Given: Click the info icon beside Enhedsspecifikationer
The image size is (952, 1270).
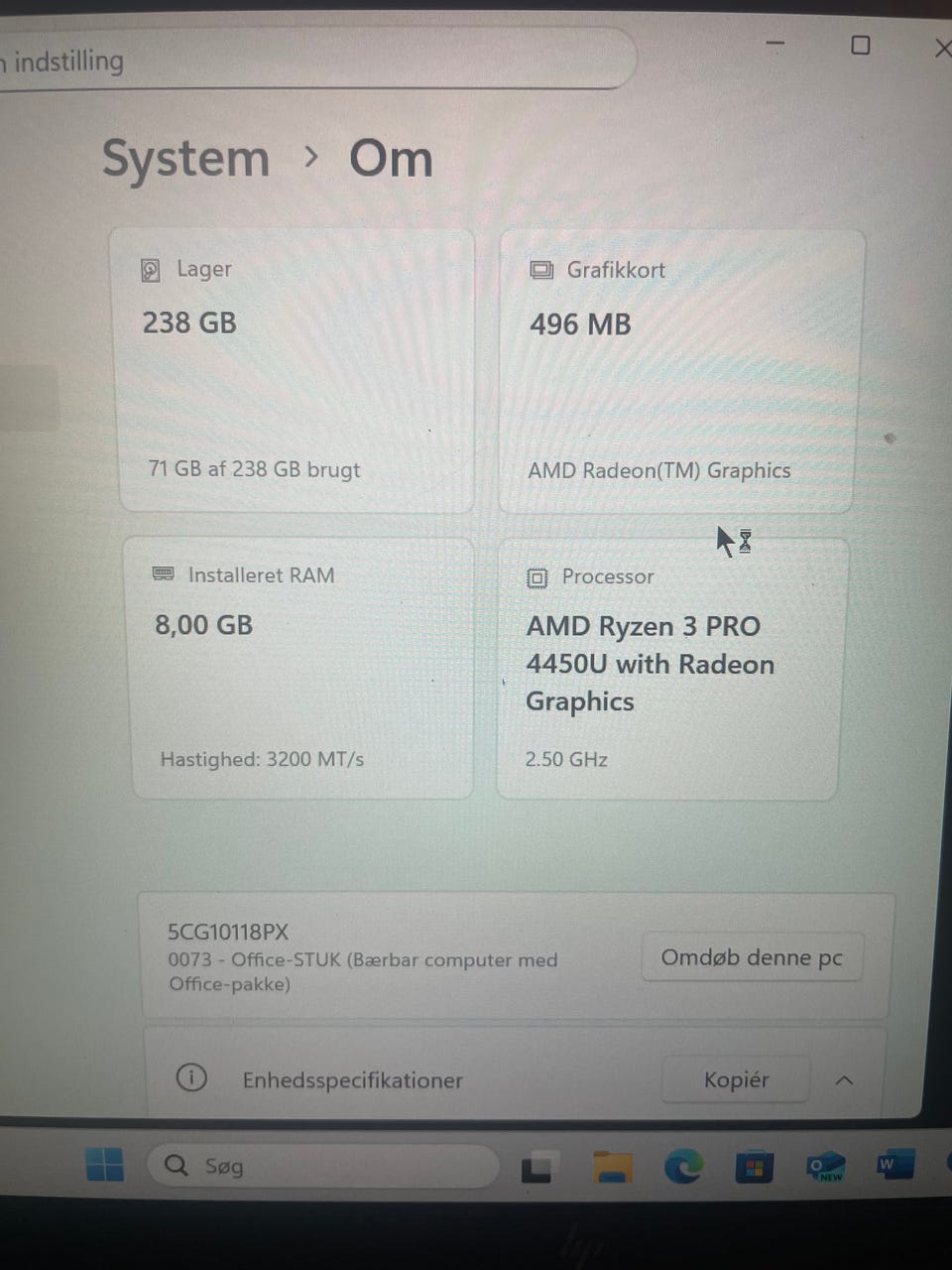Looking at the screenshot, I should tap(191, 1078).
